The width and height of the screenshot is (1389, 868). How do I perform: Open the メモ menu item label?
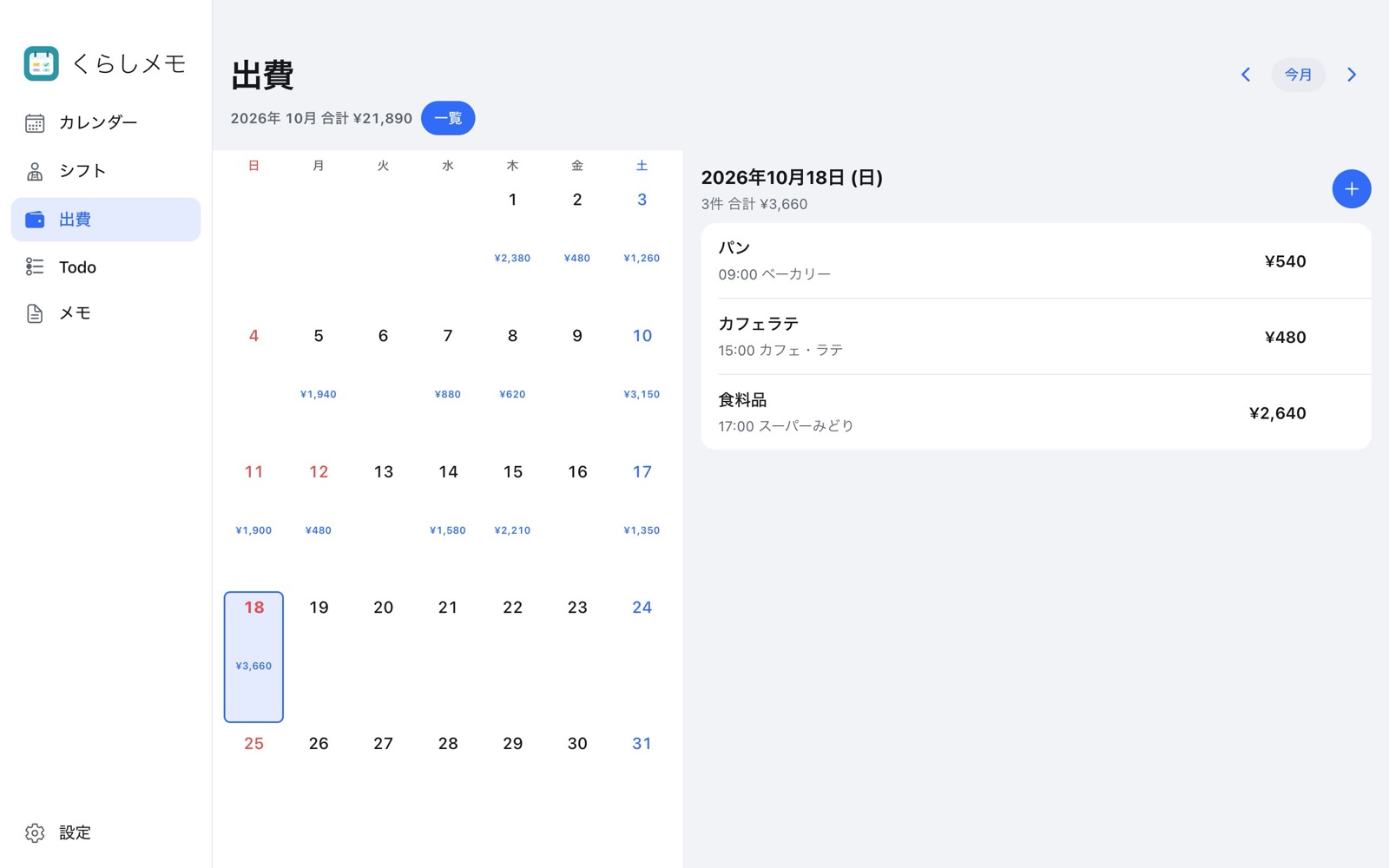(75, 313)
